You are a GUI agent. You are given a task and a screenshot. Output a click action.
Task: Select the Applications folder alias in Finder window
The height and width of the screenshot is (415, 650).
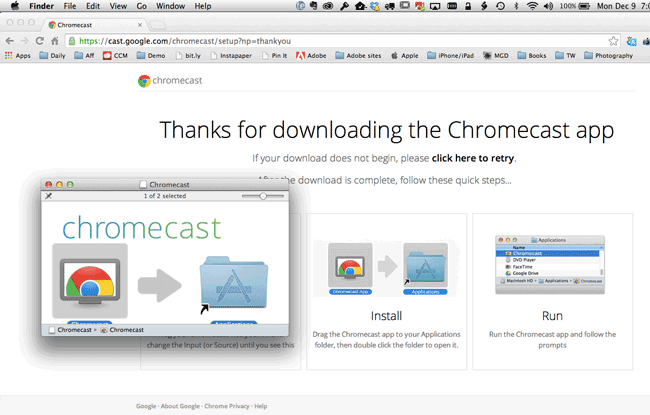(x=234, y=283)
